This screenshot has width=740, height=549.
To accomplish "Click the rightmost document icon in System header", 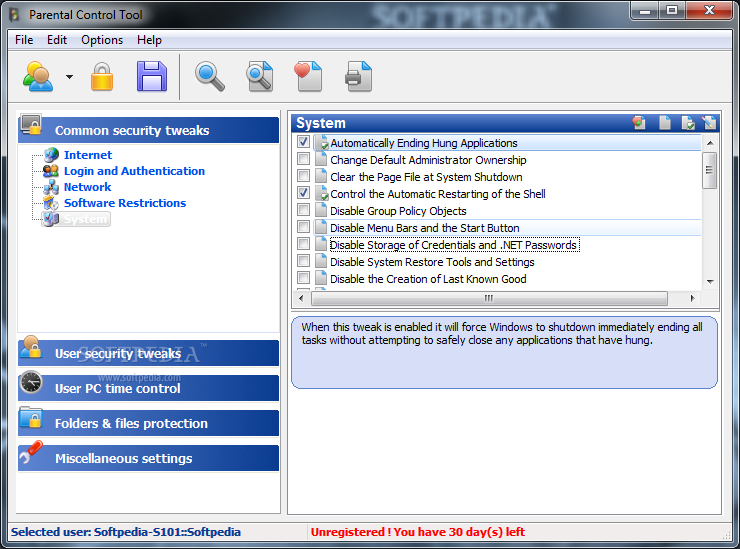I will pyautogui.click(x=709, y=123).
